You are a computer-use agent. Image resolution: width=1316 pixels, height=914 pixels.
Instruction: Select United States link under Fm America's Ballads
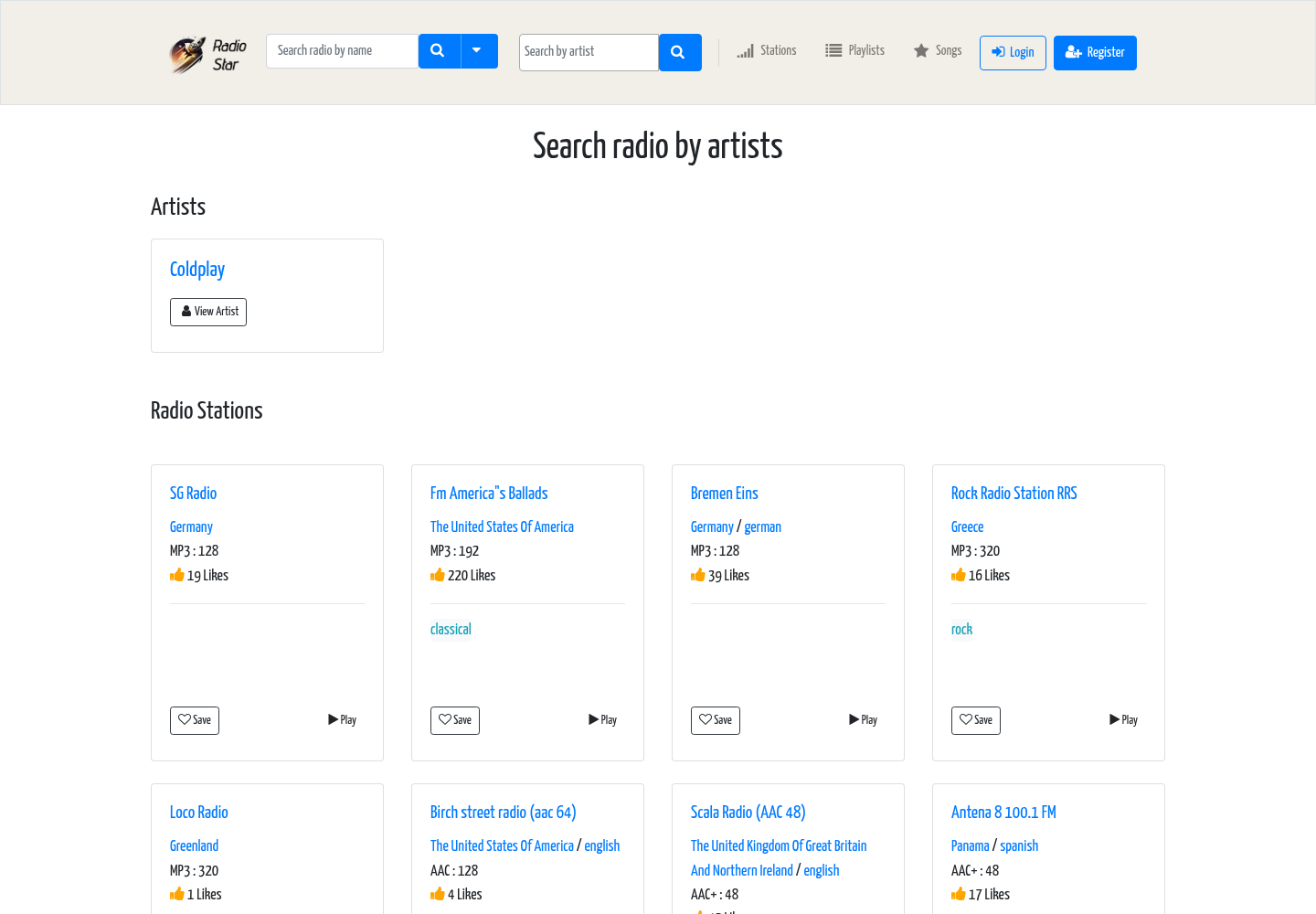(x=502, y=526)
